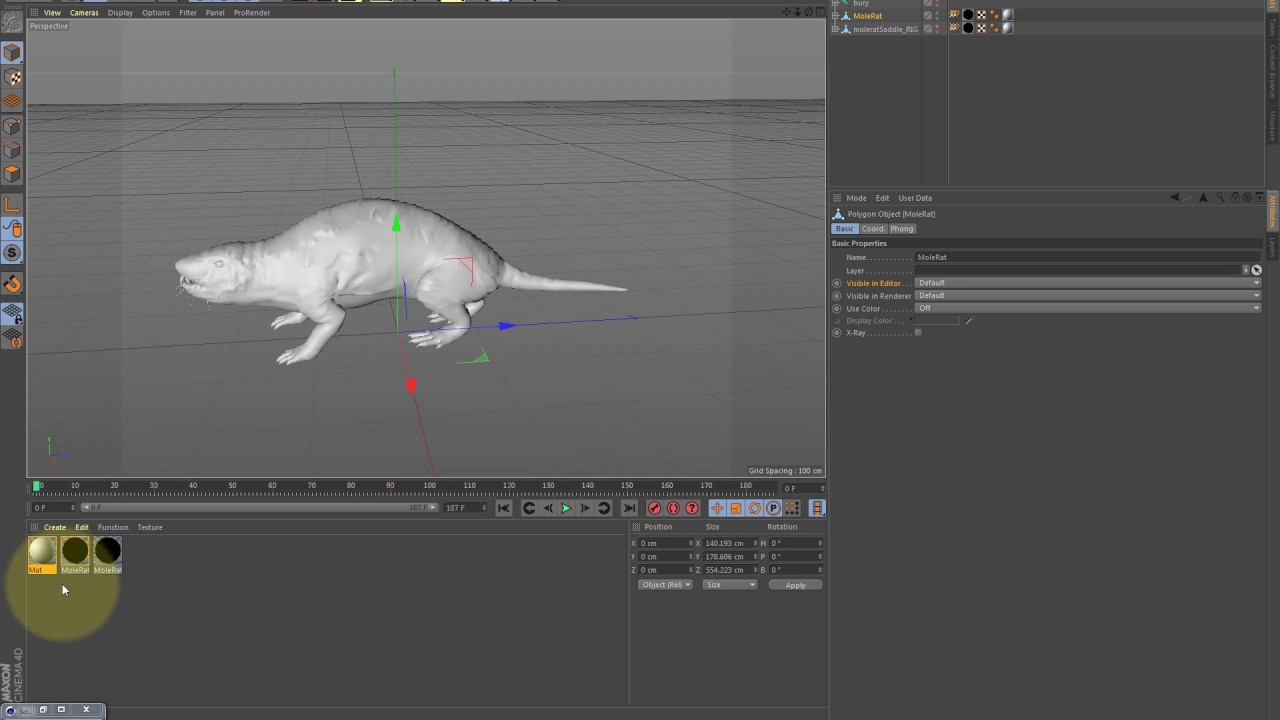Select the Mat material thumbnail
Viewport: 1280px width, 720px height.
(41, 551)
